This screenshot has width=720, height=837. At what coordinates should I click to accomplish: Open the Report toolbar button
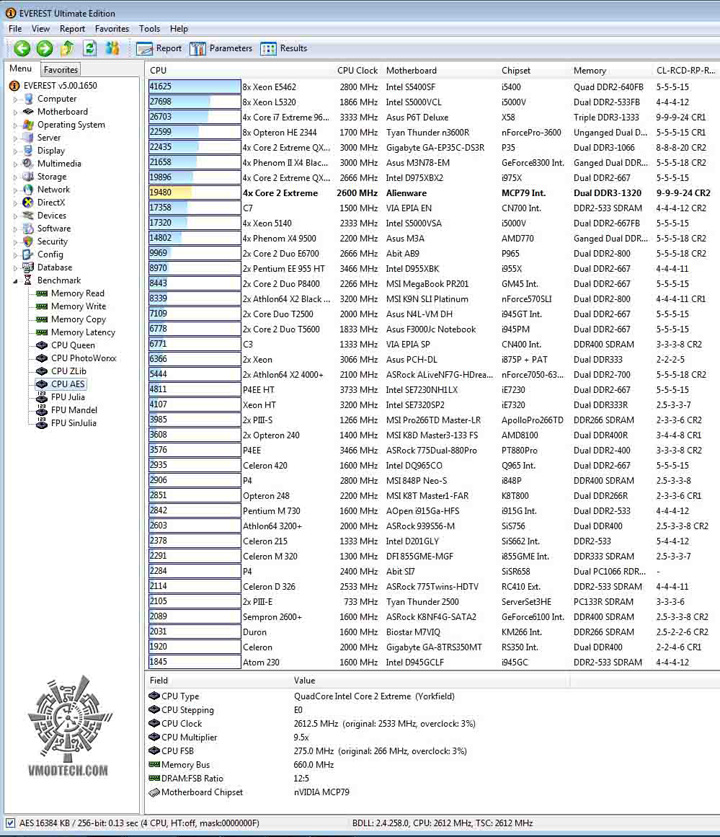tap(159, 49)
